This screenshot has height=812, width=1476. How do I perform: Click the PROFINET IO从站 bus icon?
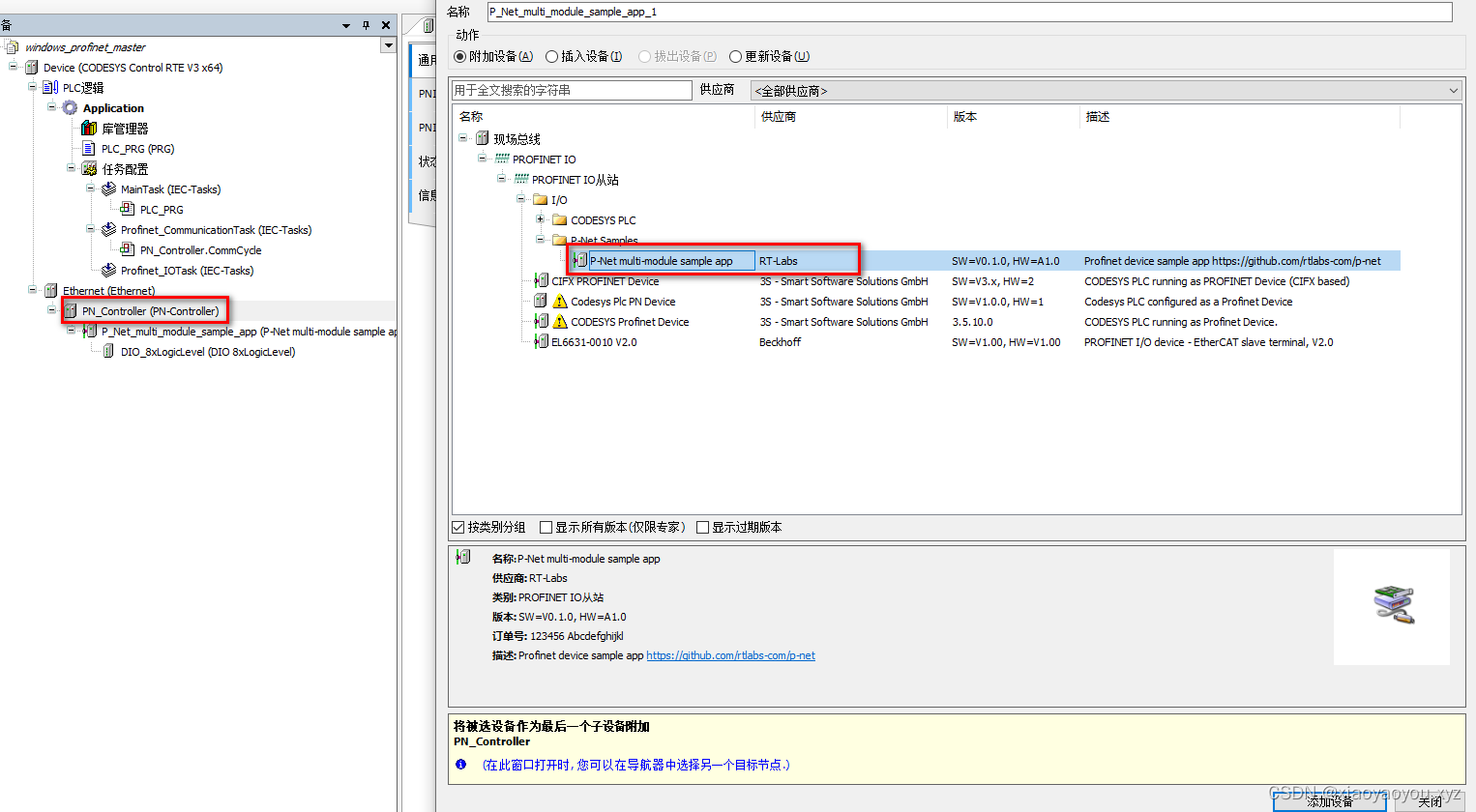click(520, 180)
